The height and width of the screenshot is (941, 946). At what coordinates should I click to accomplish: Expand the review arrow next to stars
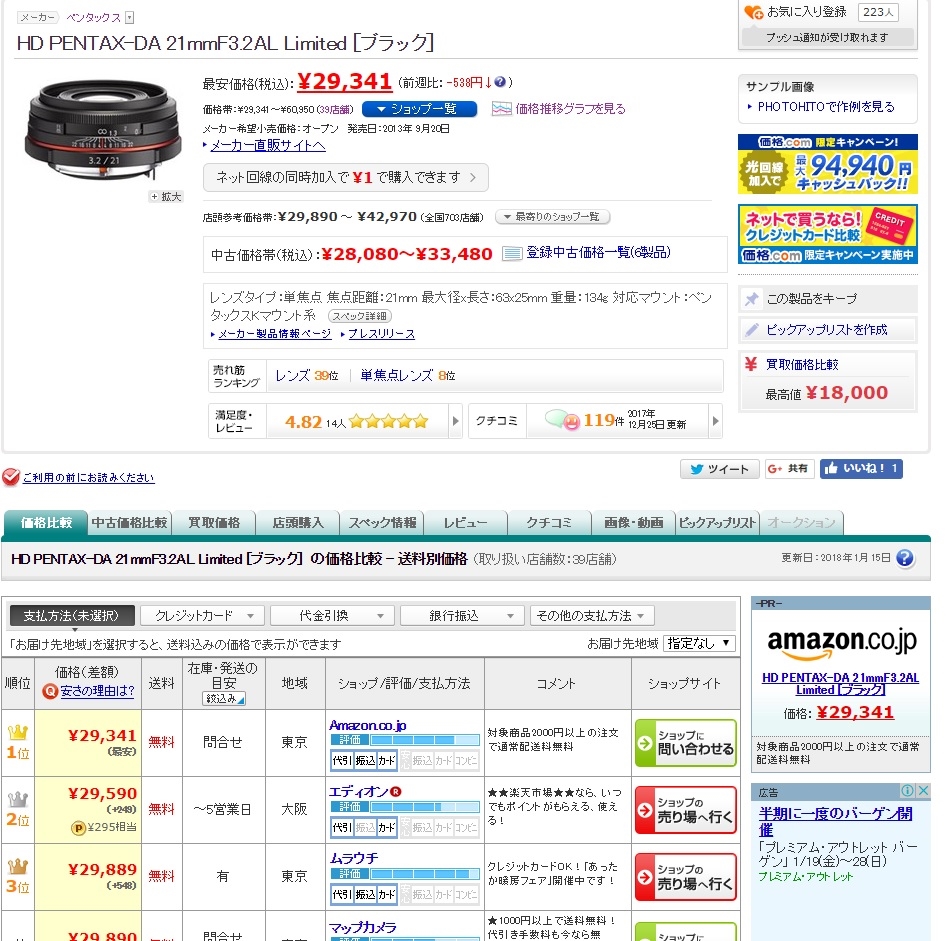click(456, 421)
